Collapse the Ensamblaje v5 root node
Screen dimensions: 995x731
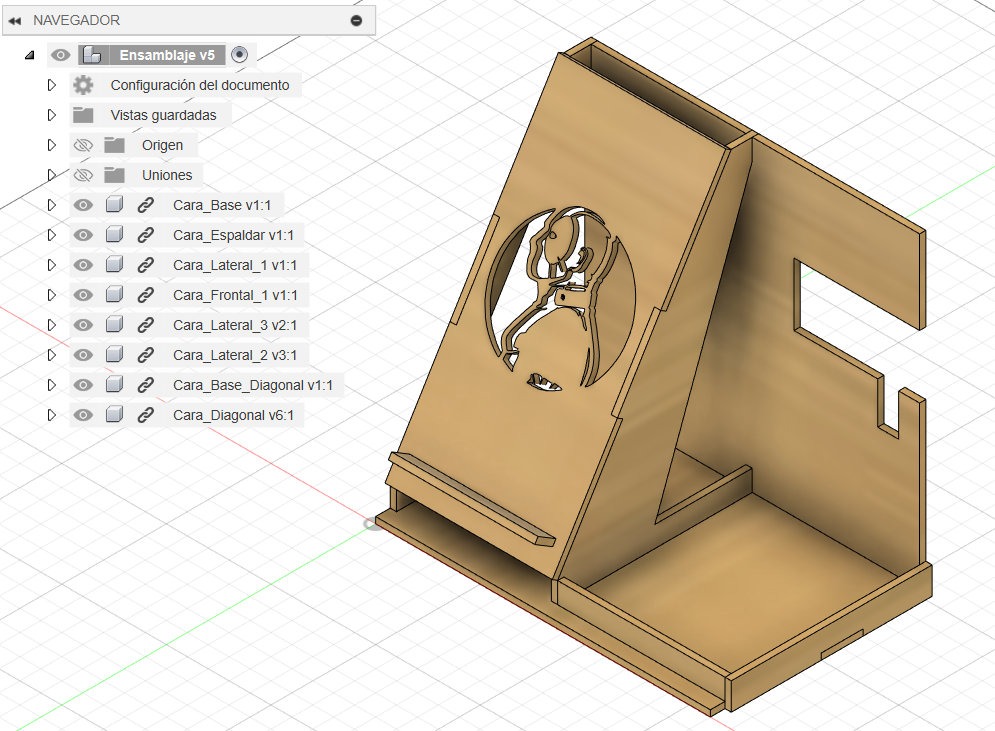point(29,55)
